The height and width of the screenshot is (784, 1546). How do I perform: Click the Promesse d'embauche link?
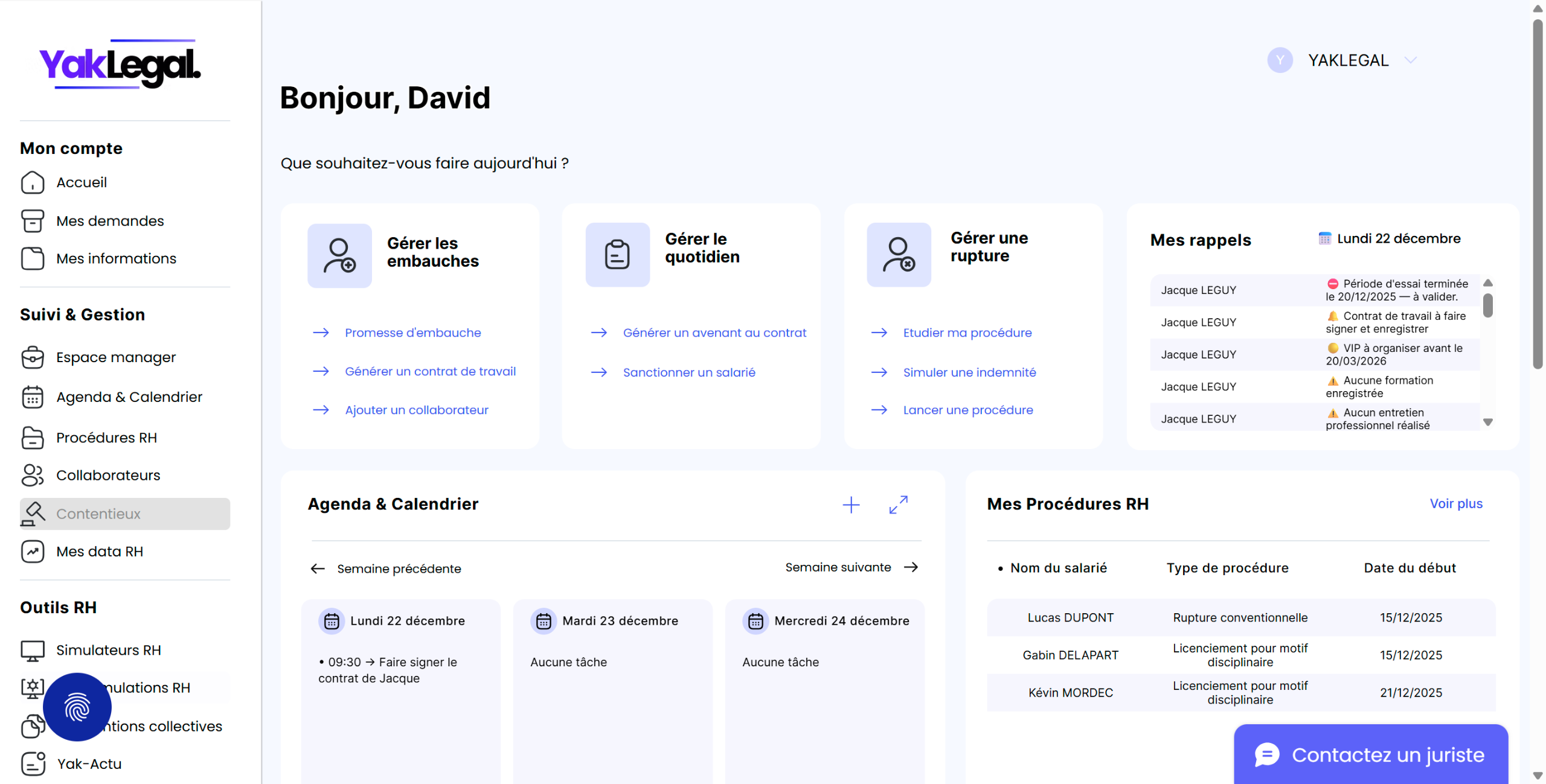click(412, 333)
